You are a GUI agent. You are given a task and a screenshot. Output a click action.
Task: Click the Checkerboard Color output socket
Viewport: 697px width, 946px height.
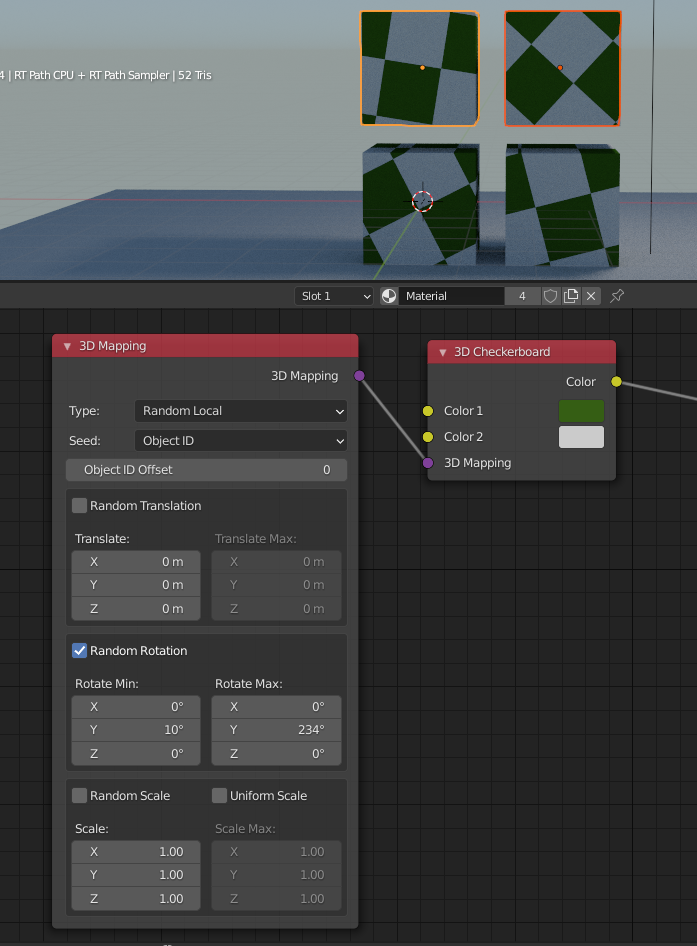(x=616, y=381)
